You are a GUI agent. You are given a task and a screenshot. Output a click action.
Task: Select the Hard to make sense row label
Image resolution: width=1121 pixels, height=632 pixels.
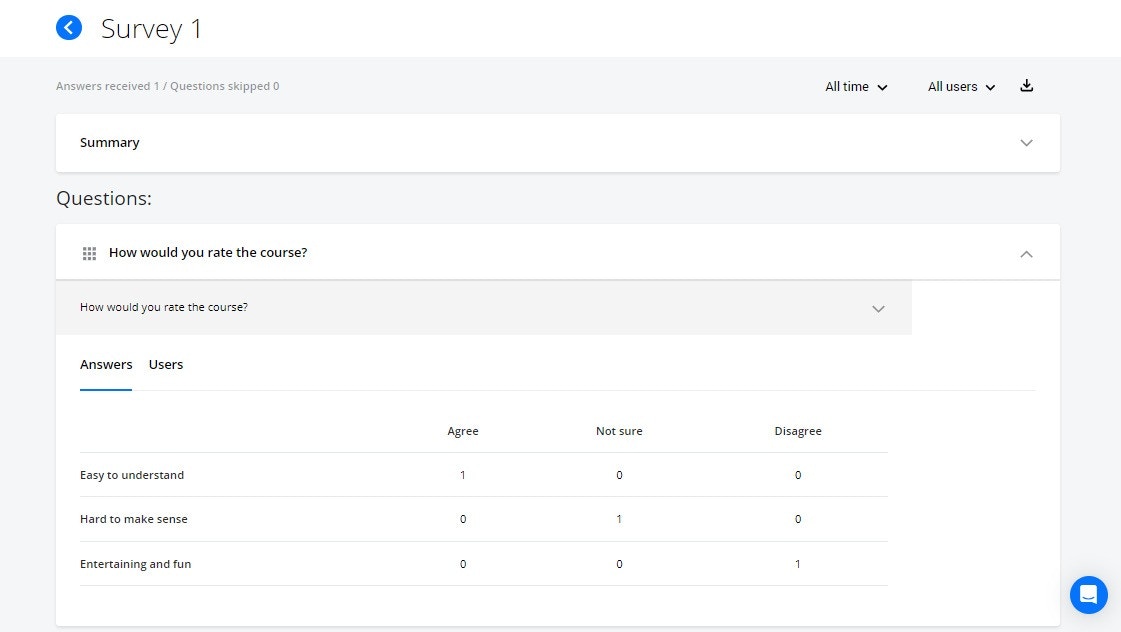click(x=134, y=519)
